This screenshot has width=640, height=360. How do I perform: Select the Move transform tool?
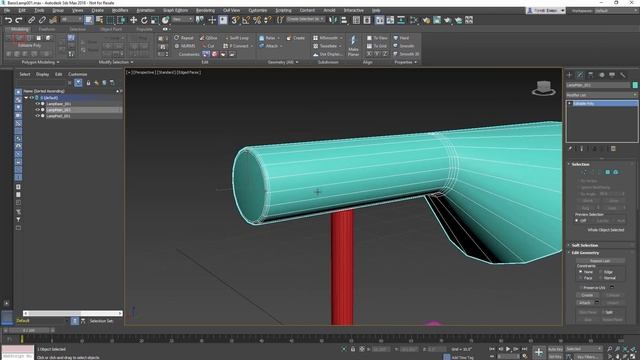133,20
